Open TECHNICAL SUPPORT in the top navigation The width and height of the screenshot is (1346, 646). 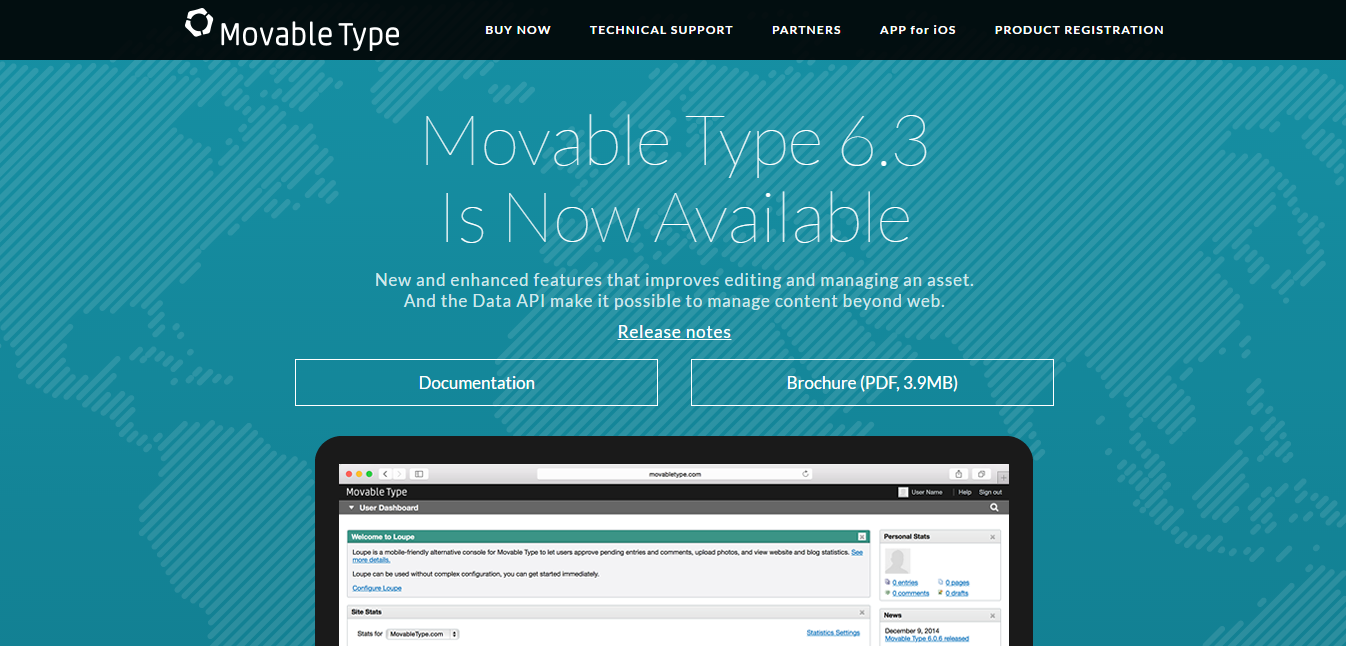pyautogui.click(x=661, y=30)
